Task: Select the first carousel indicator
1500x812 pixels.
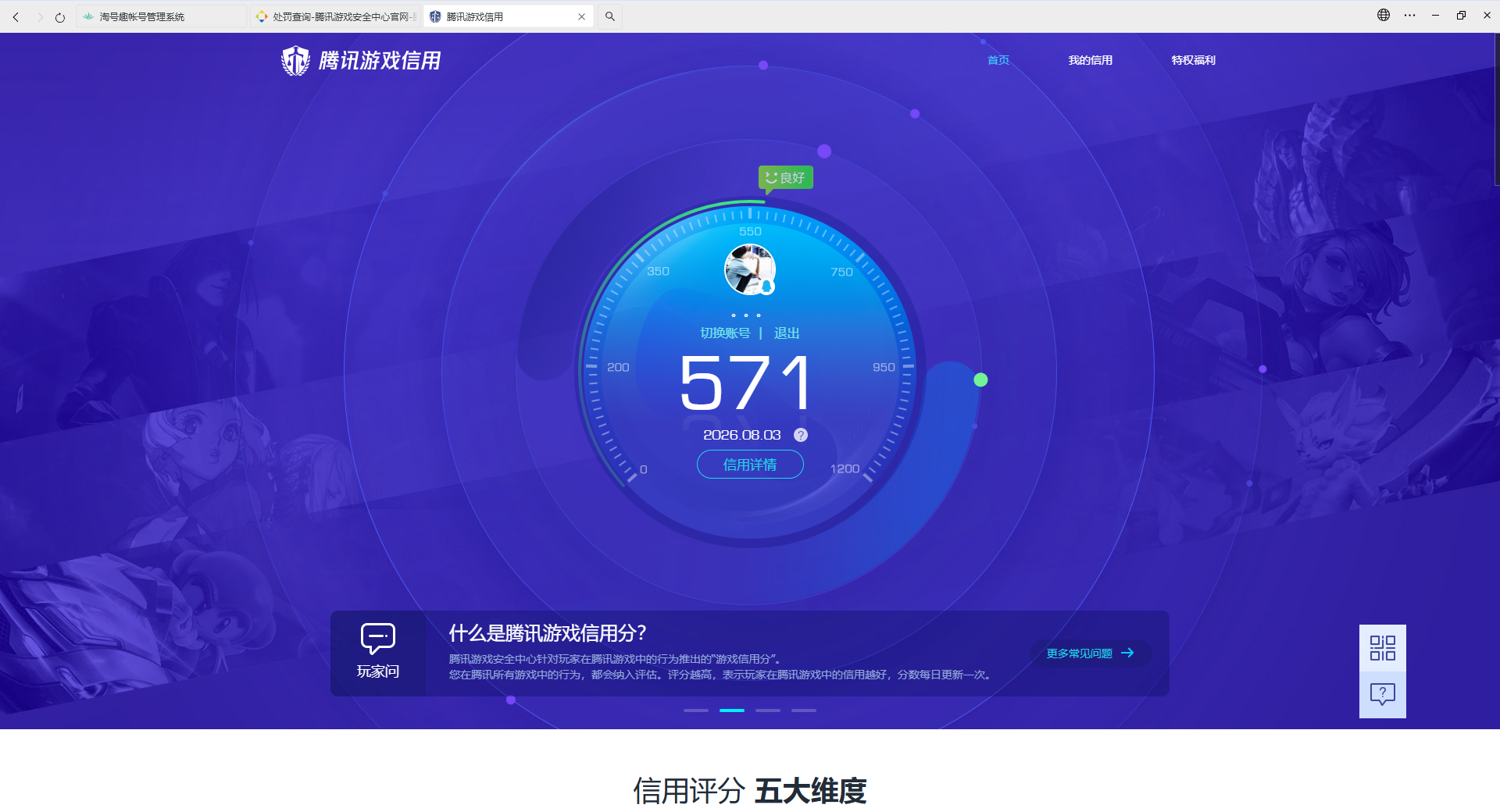Action: [696, 710]
